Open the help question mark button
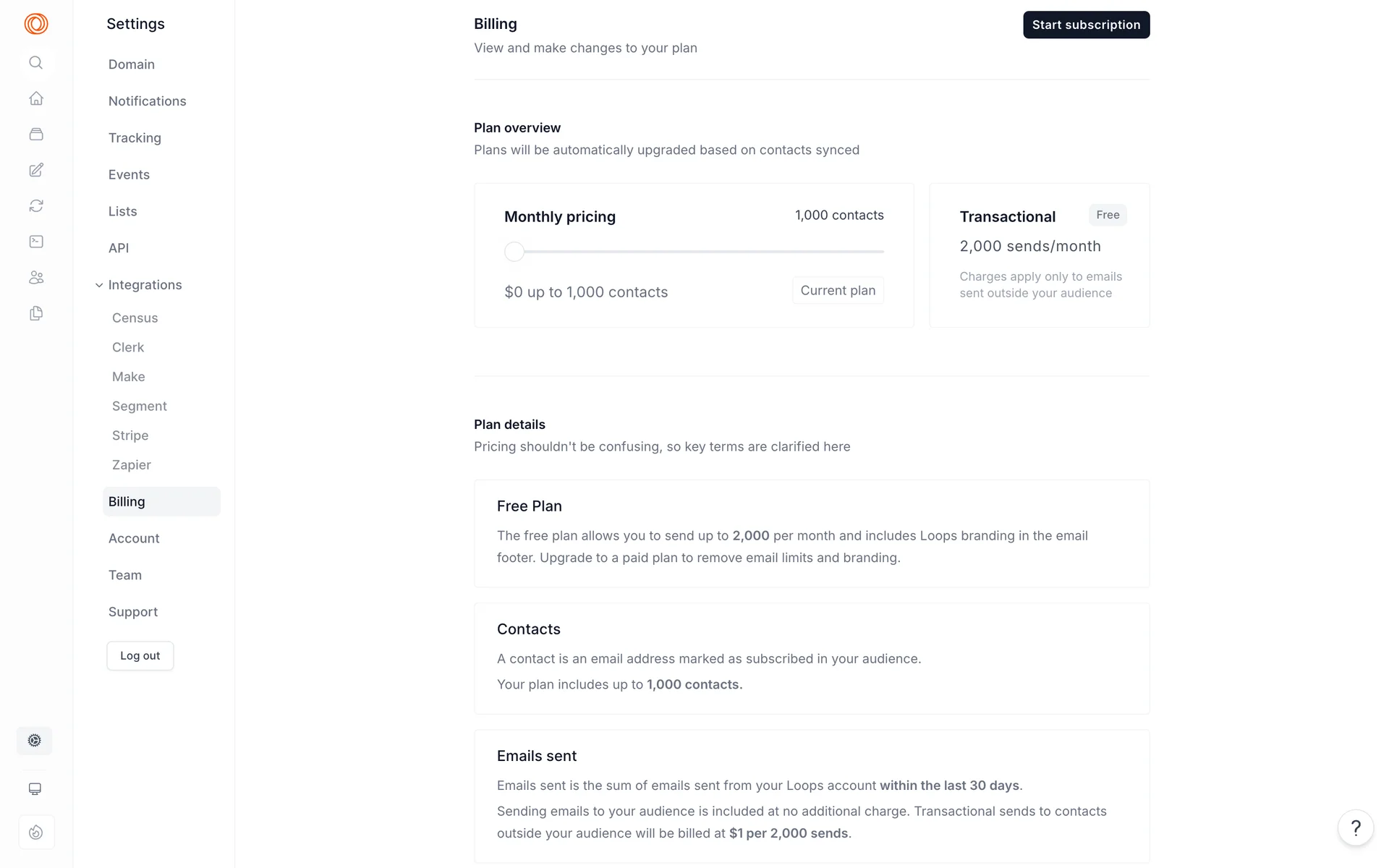 tap(1356, 828)
